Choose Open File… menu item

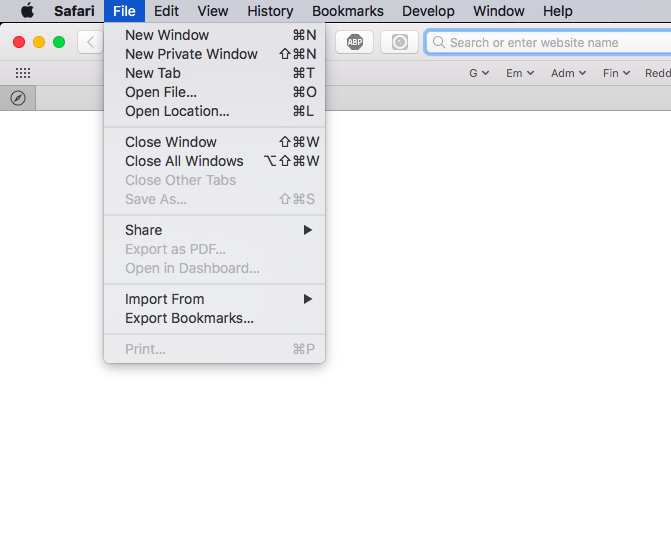click(x=214, y=92)
